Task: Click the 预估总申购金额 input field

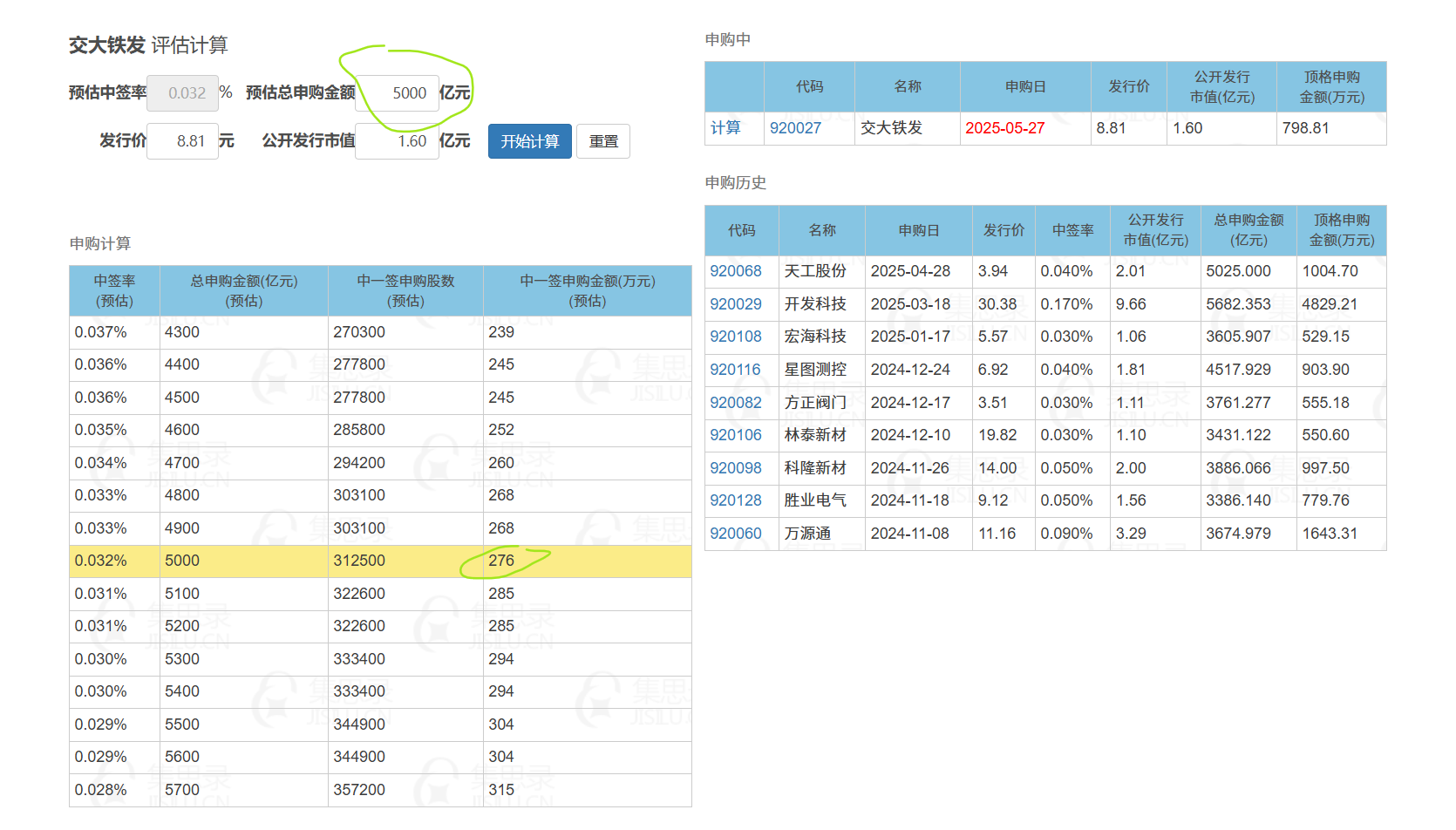Action: coord(398,93)
